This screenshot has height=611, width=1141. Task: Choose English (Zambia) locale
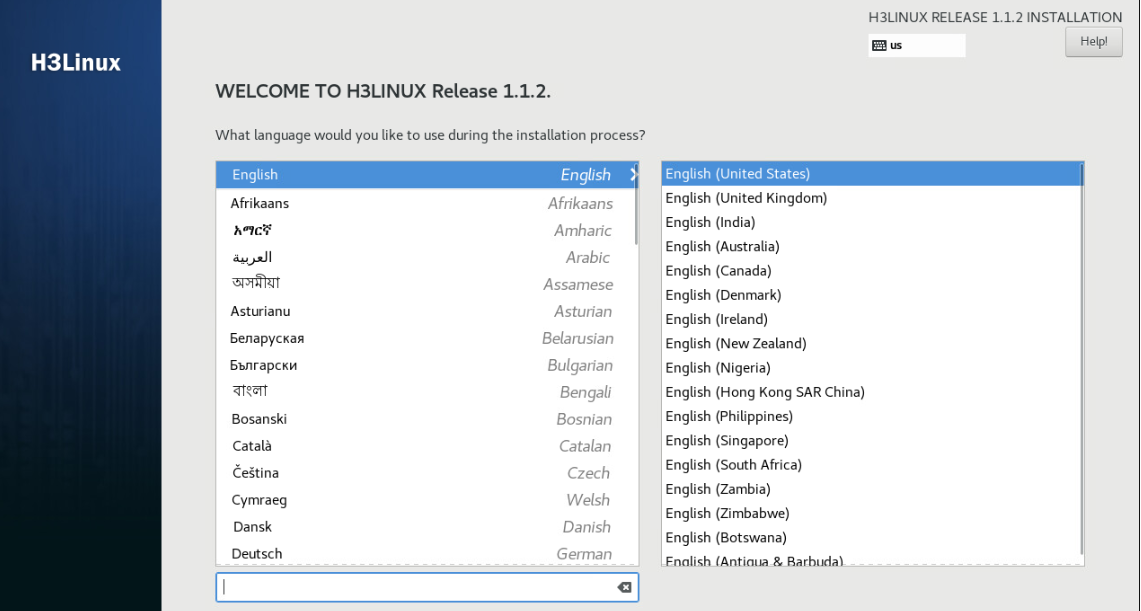tap(871, 489)
